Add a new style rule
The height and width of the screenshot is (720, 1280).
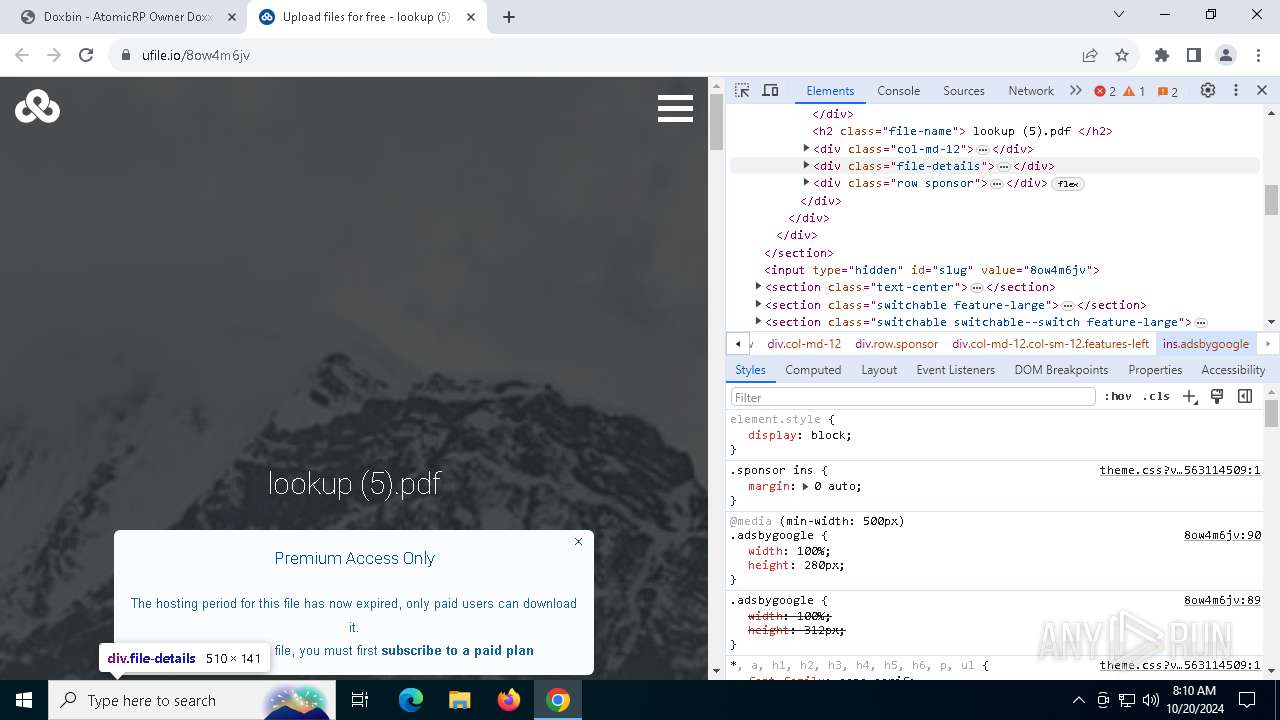(1189, 396)
